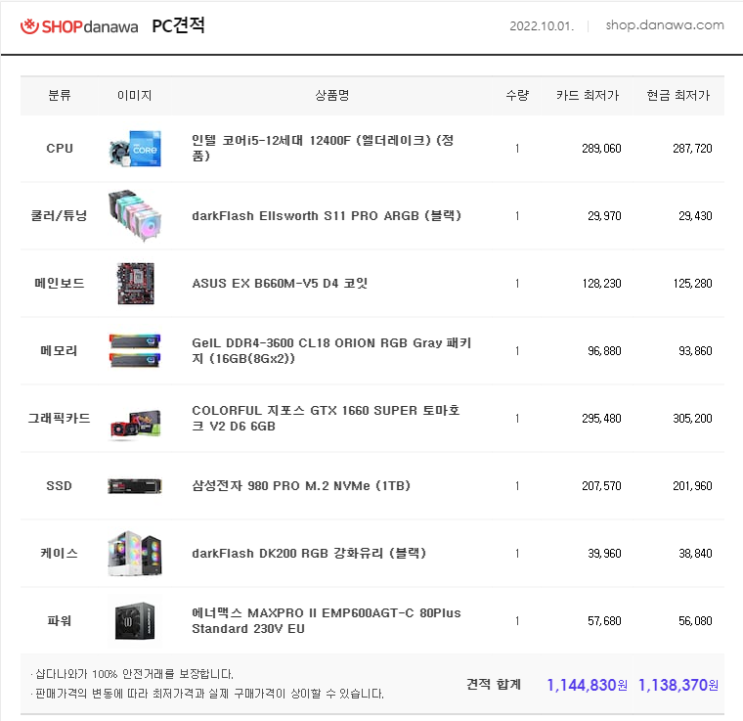Screen dimensions: 743x721
Task: Click cash total 1,138,370원
Action: coord(678,685)
